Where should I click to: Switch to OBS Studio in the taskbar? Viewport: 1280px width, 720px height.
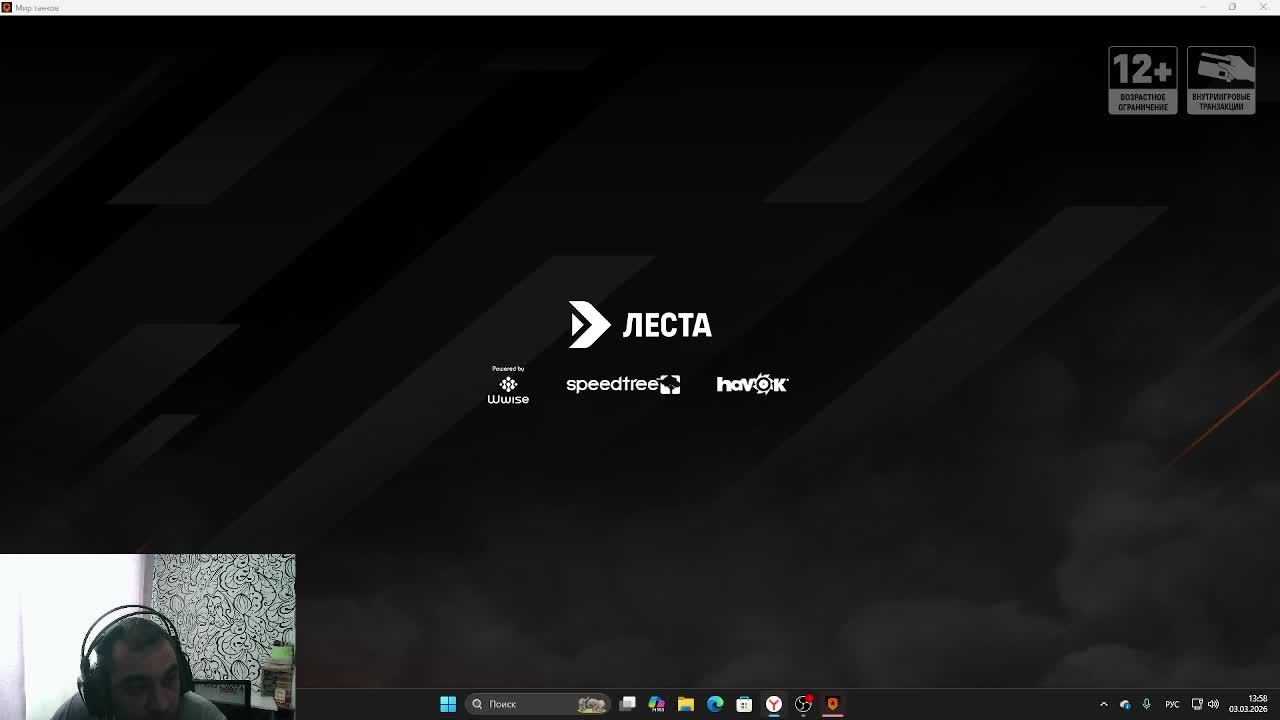tap(803, 704)
